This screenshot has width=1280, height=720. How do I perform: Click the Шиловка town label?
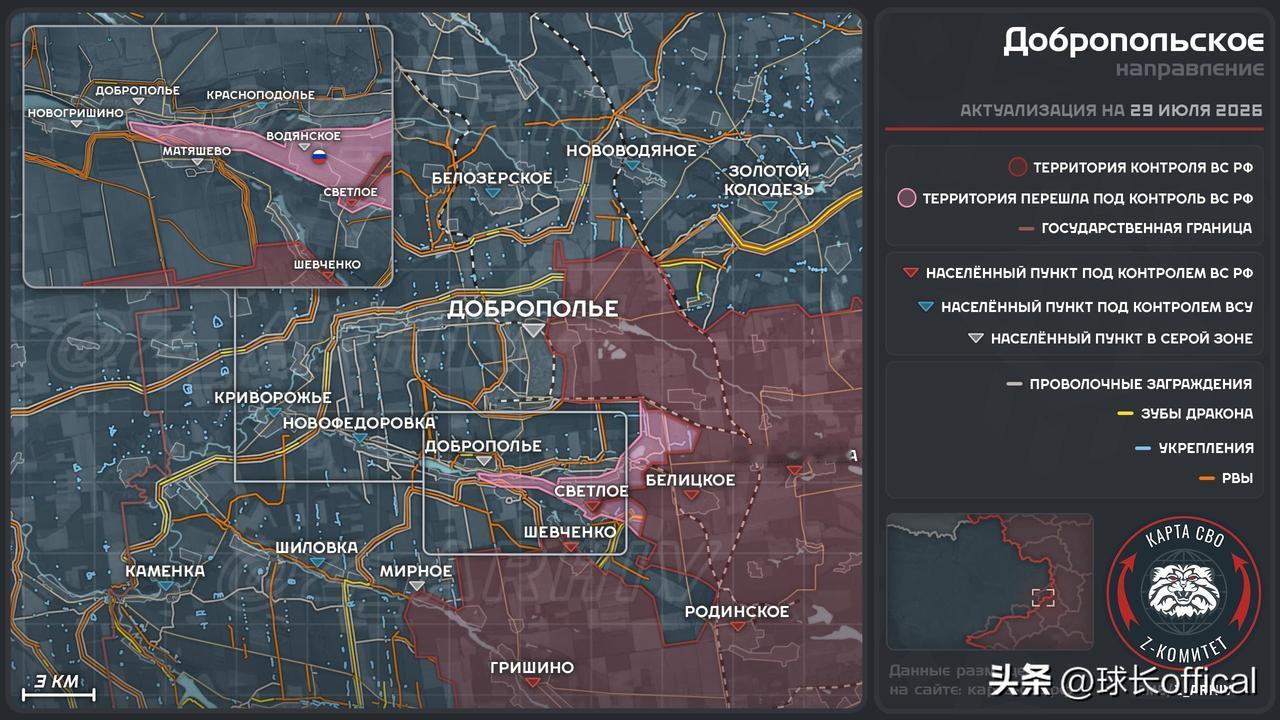coord(317,547)
